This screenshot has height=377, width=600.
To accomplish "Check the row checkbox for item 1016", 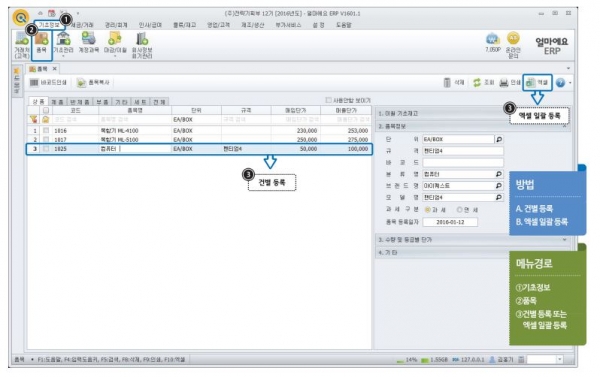I will pyautogui.click(x=46, y=131).
